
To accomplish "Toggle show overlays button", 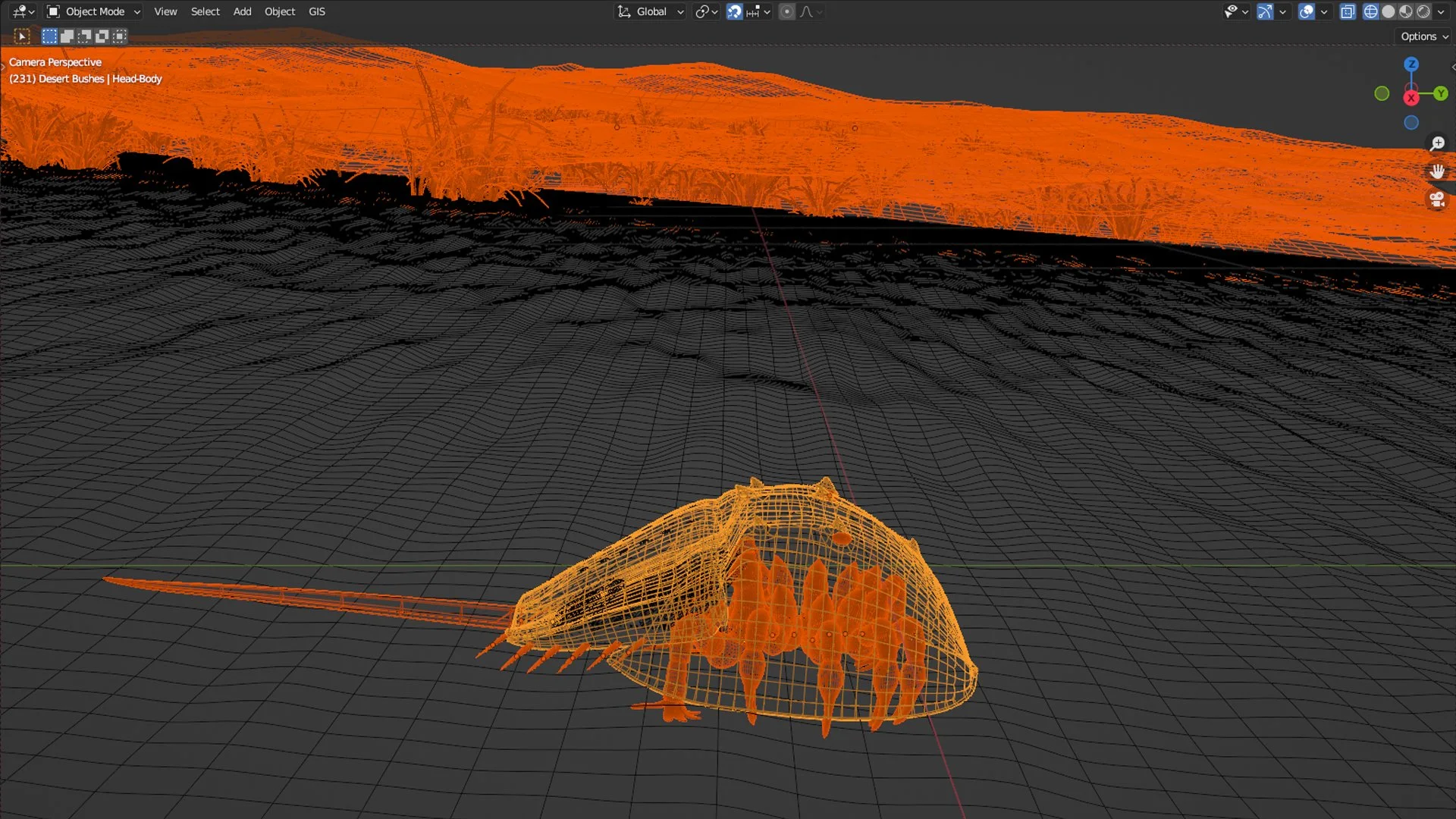I will (1306, 11).
